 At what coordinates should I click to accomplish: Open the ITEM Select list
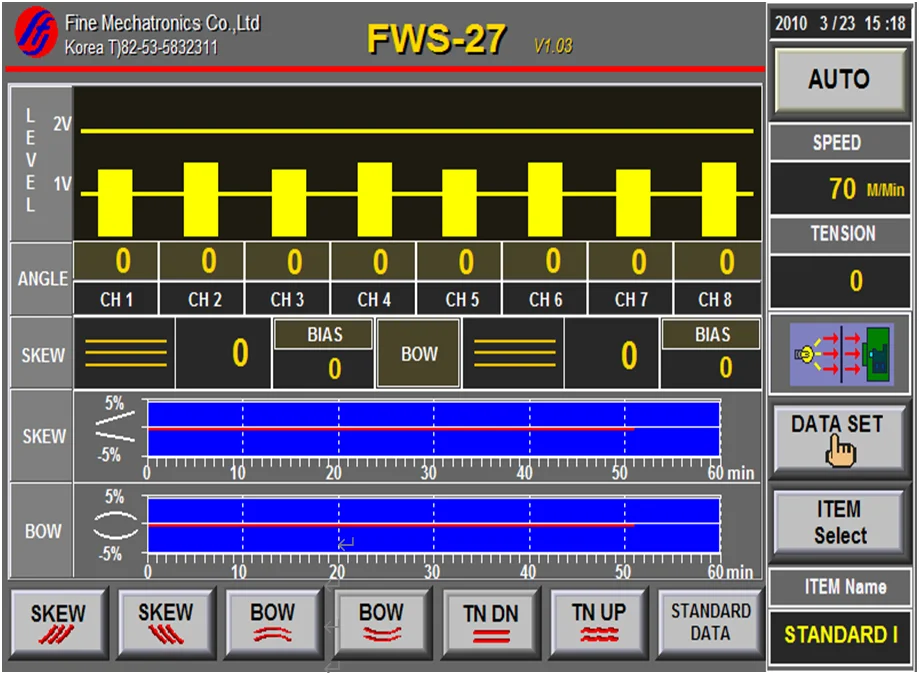coord(840,522)
